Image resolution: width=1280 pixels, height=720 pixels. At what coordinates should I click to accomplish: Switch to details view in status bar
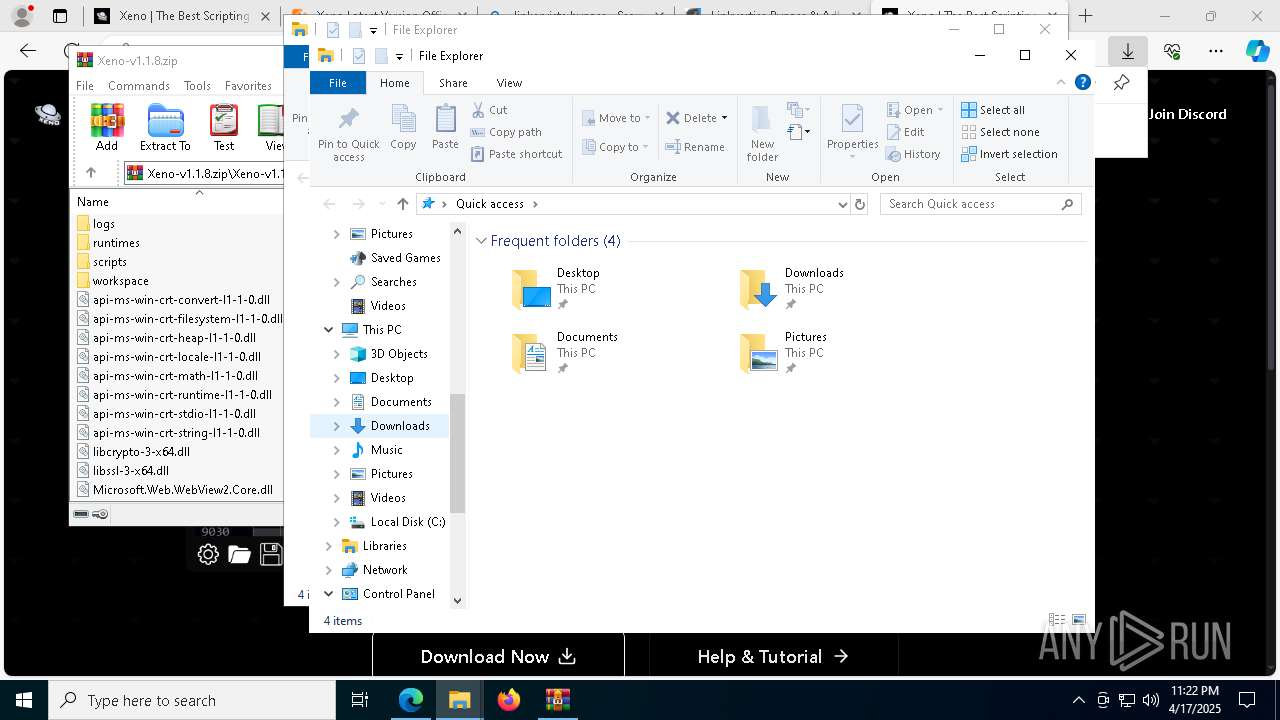pos(1057,621)
